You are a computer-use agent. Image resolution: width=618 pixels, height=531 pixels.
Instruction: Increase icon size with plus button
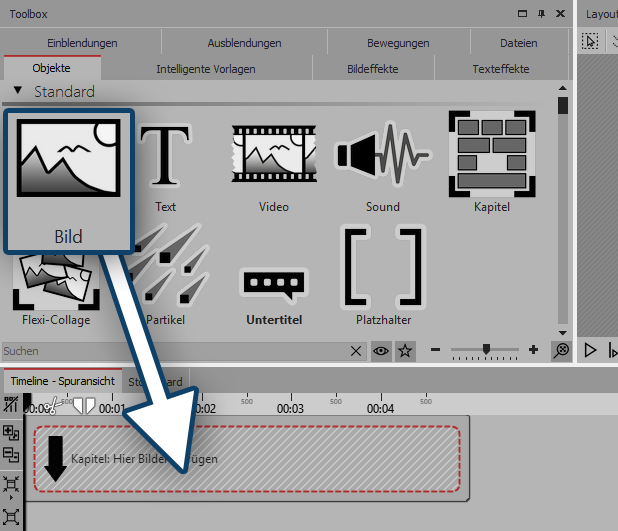click(x=534, y=350)
